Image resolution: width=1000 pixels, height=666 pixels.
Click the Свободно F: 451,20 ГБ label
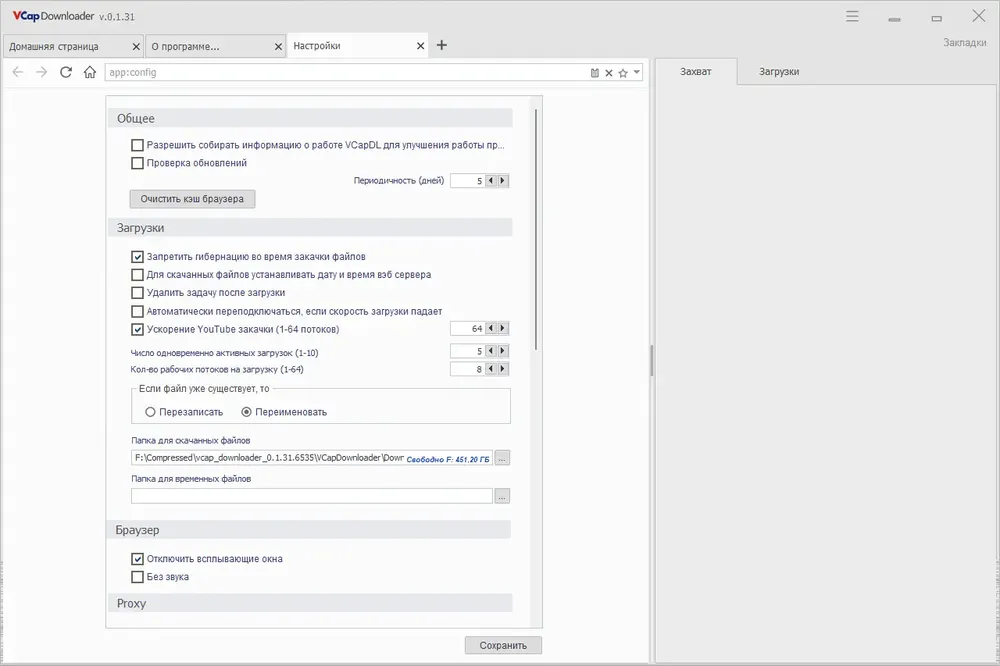click(448, 459)
